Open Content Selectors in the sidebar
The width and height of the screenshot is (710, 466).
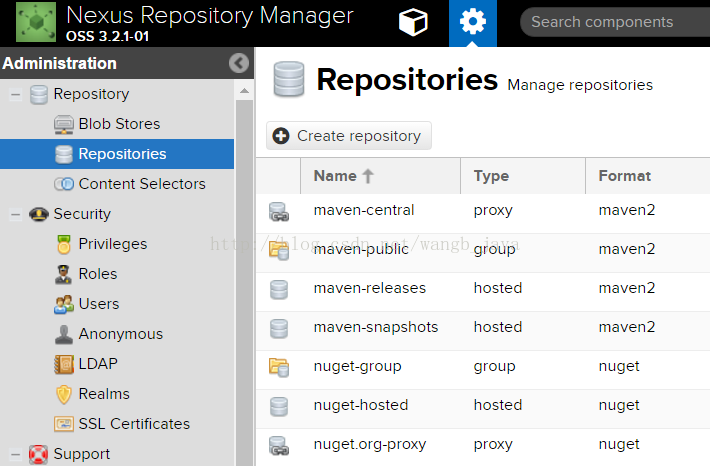[x=142, y=184]
